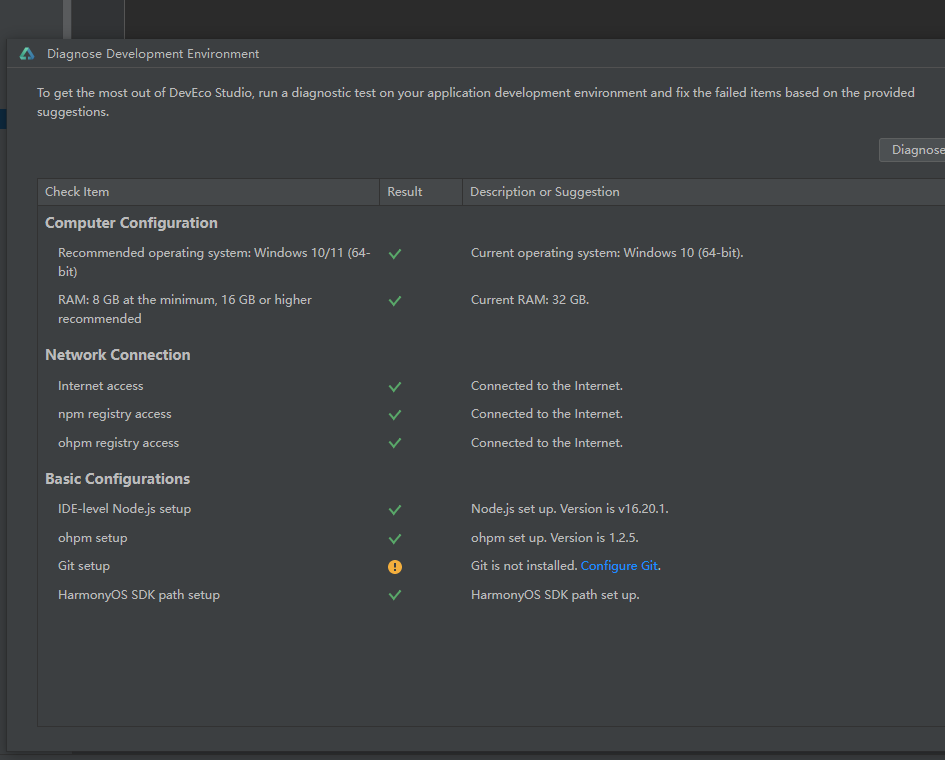
Task: Click the HarmonyOS SDK path set up description
Action: click(x=555, y=595)
